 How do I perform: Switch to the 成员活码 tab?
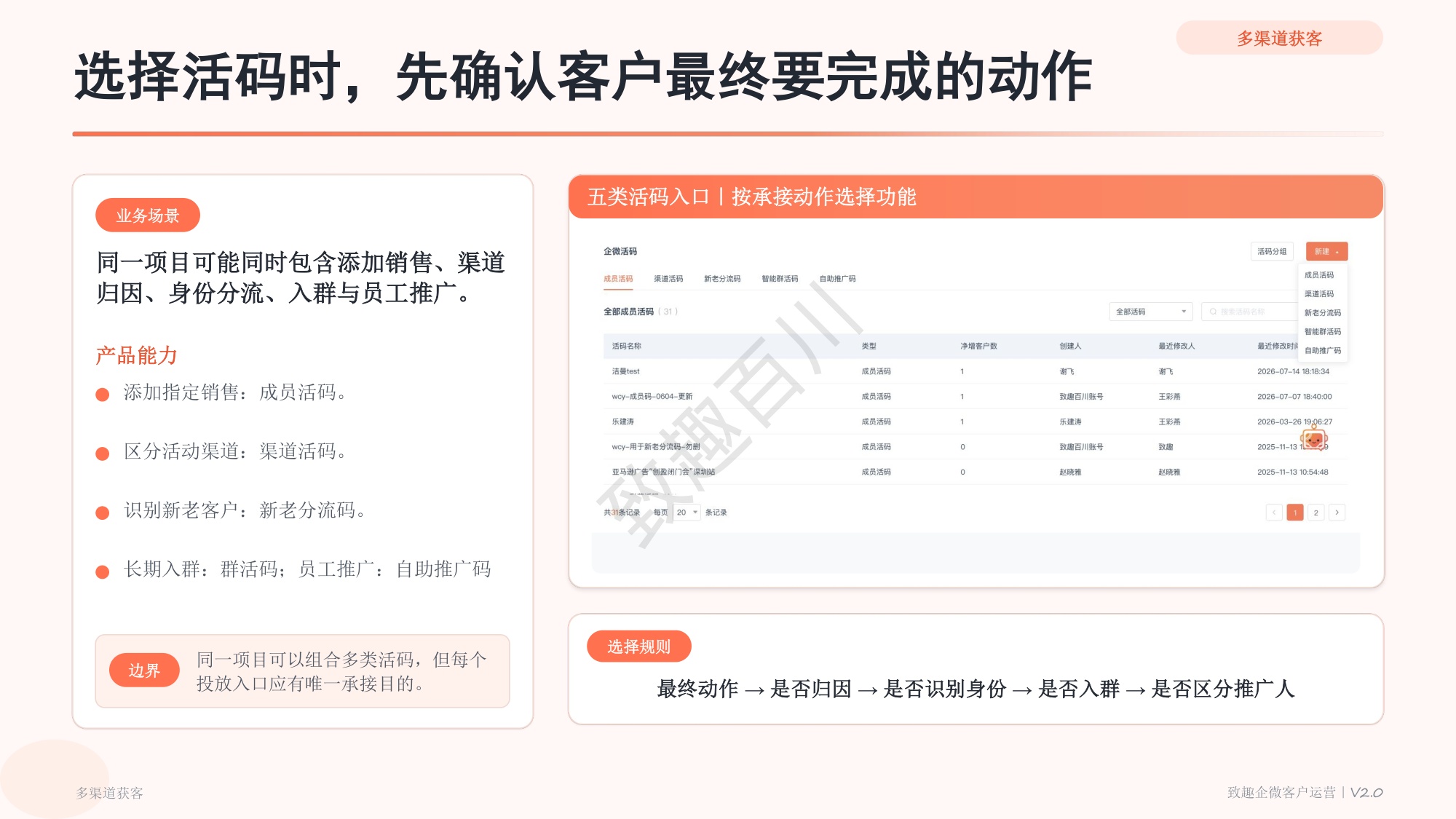618,279
